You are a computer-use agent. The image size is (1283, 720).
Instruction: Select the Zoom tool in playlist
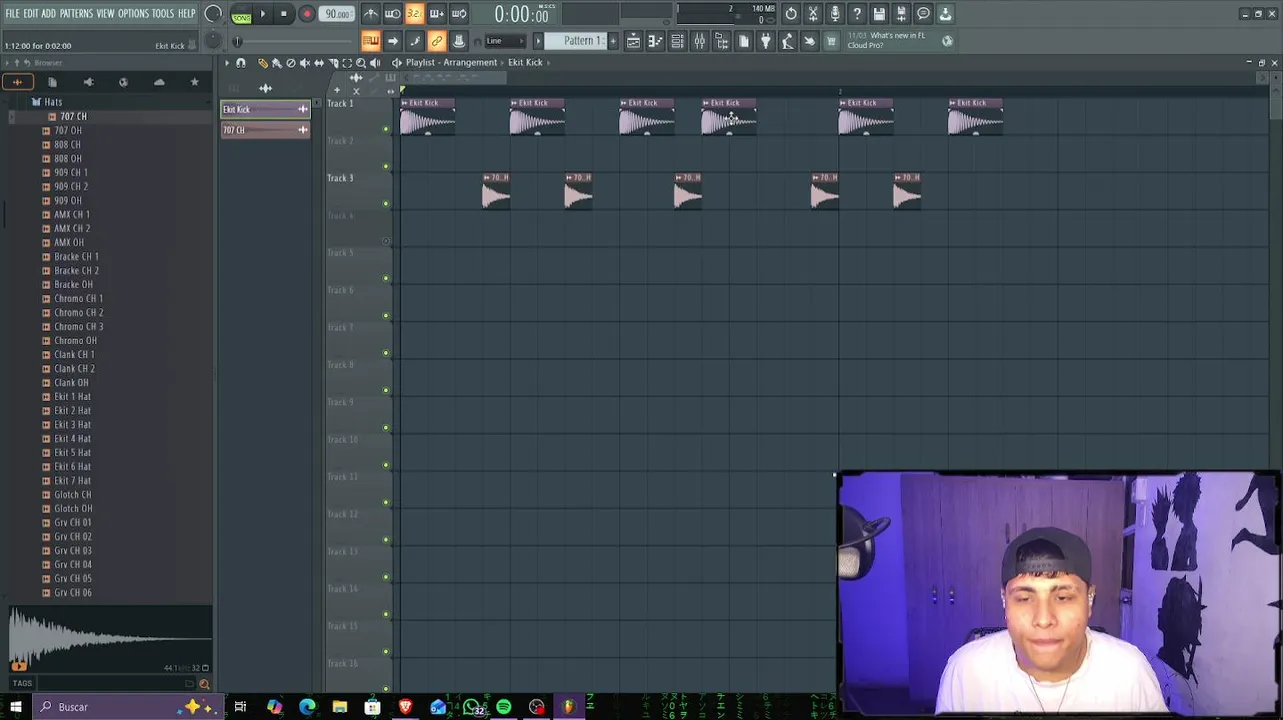coord(361,62)
